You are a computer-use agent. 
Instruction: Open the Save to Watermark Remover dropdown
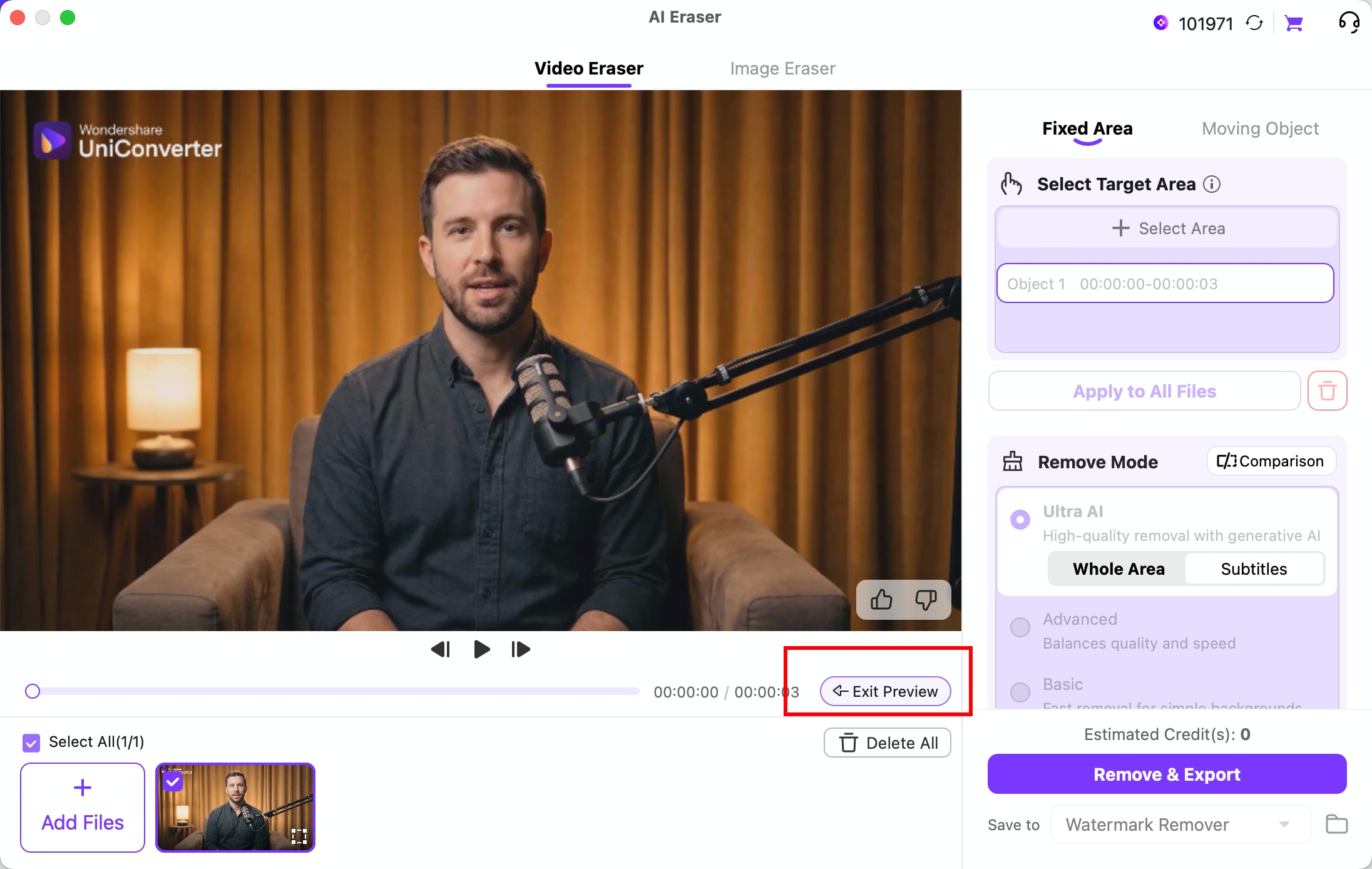(x=1180, y=824)
